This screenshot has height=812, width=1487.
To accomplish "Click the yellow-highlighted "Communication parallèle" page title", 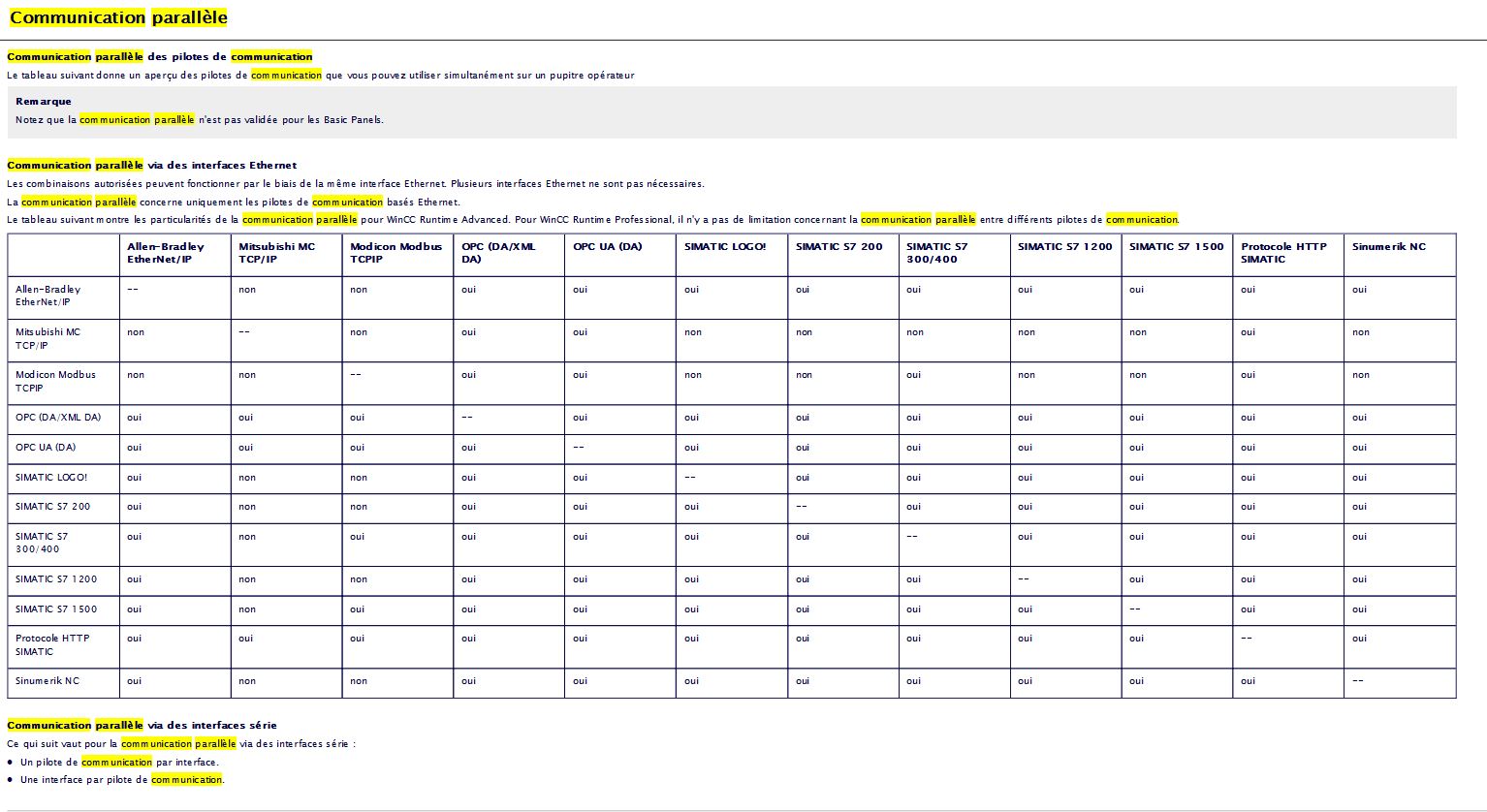I will point(118,17).
